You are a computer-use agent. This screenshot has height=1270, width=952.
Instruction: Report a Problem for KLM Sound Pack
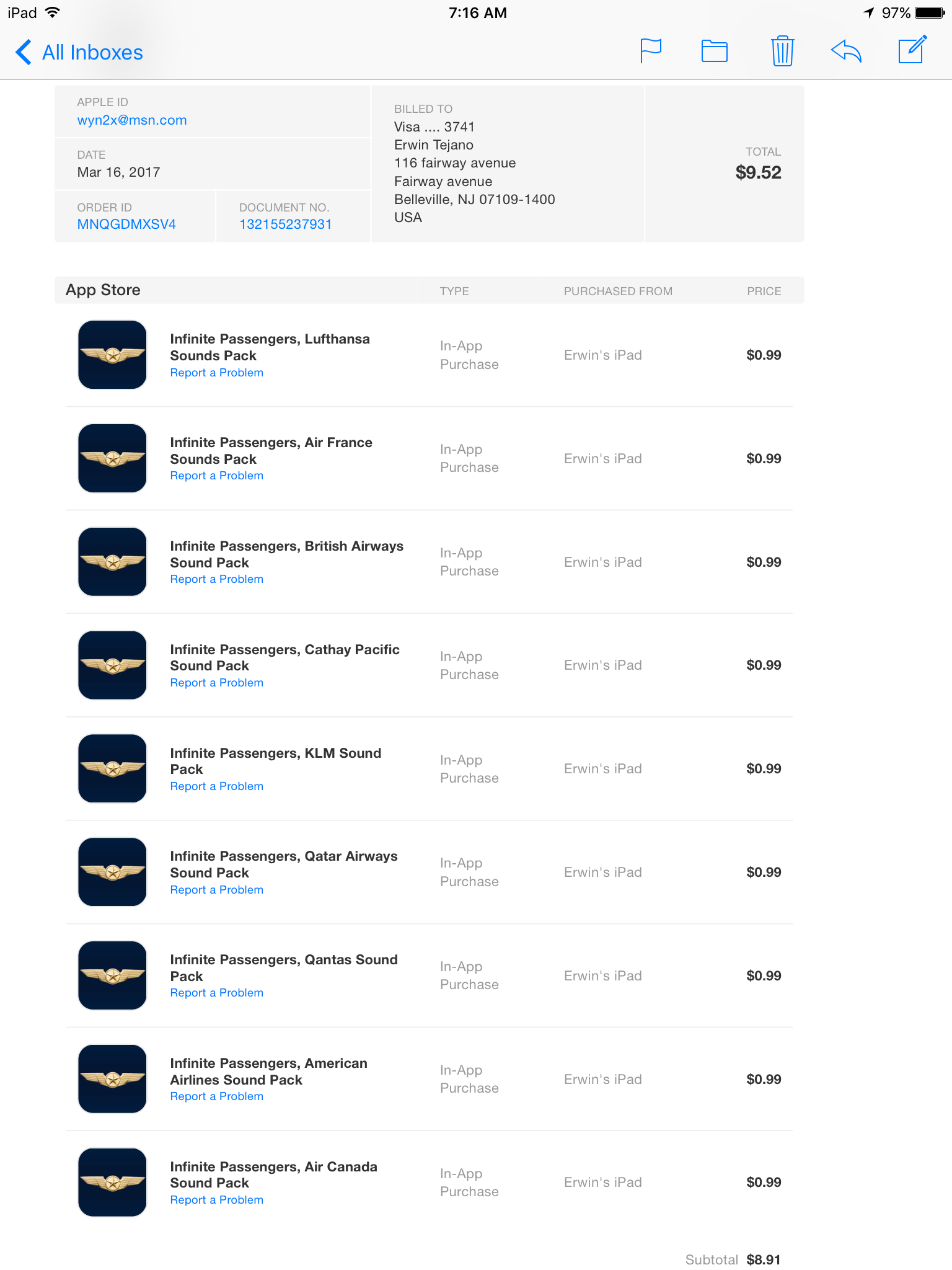point(217,786)
